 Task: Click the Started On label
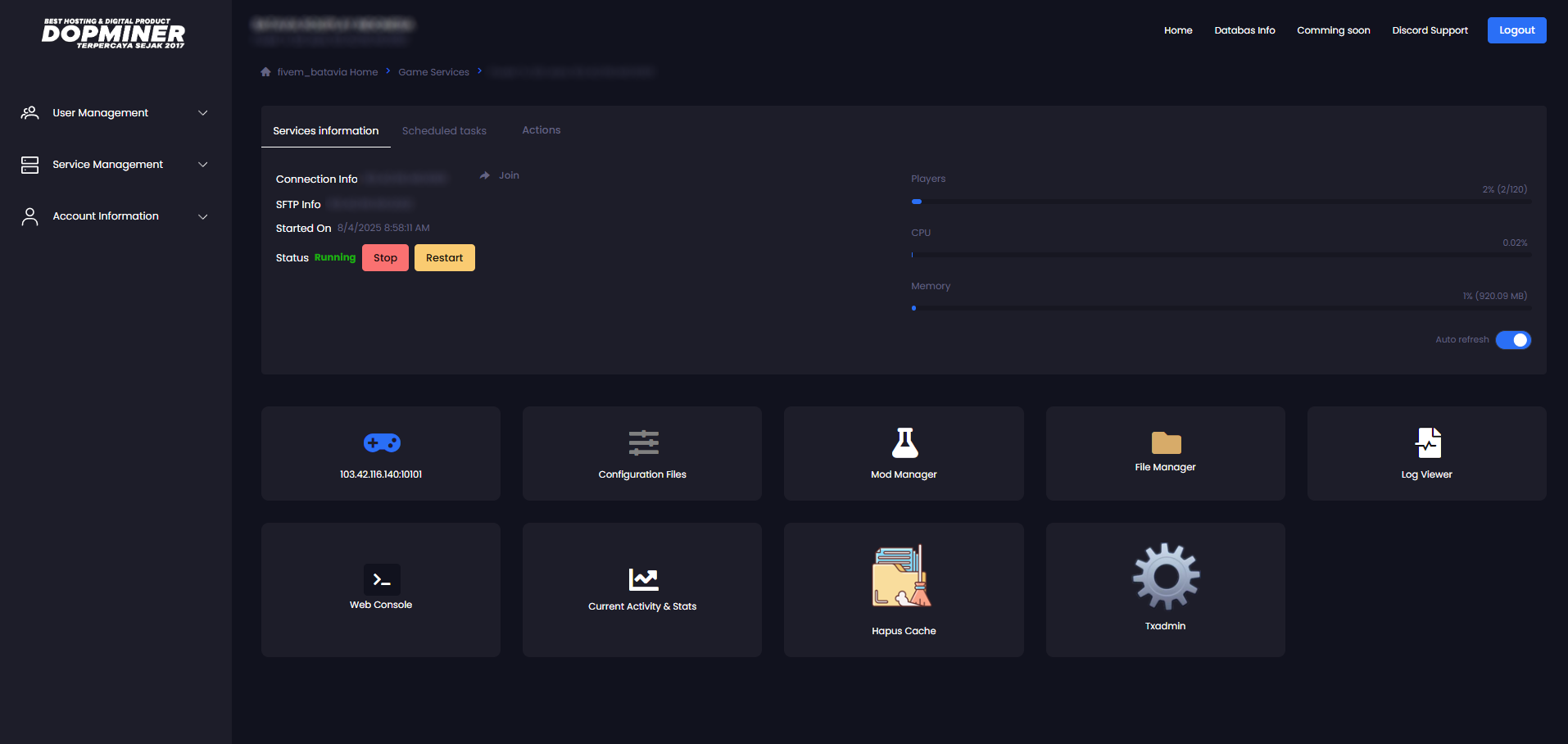point(303,228)
